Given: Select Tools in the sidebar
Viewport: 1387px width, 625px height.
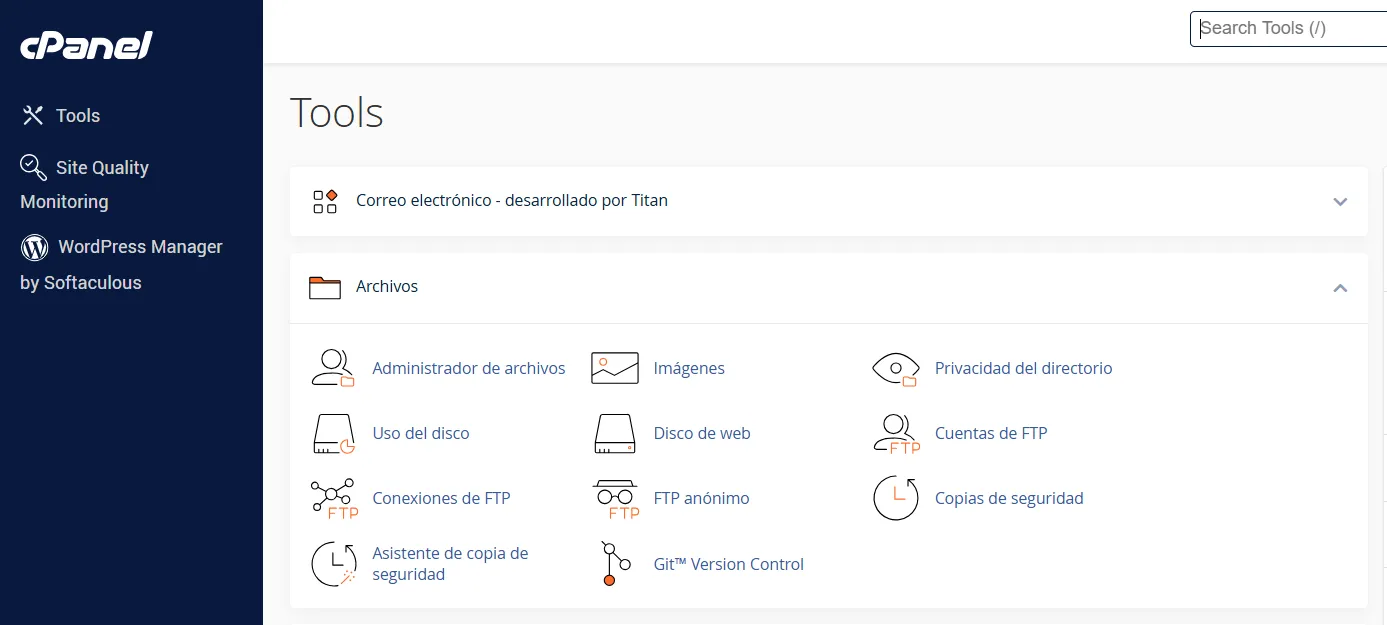Looking at the screenshot, I should click(x=77, y=116).
